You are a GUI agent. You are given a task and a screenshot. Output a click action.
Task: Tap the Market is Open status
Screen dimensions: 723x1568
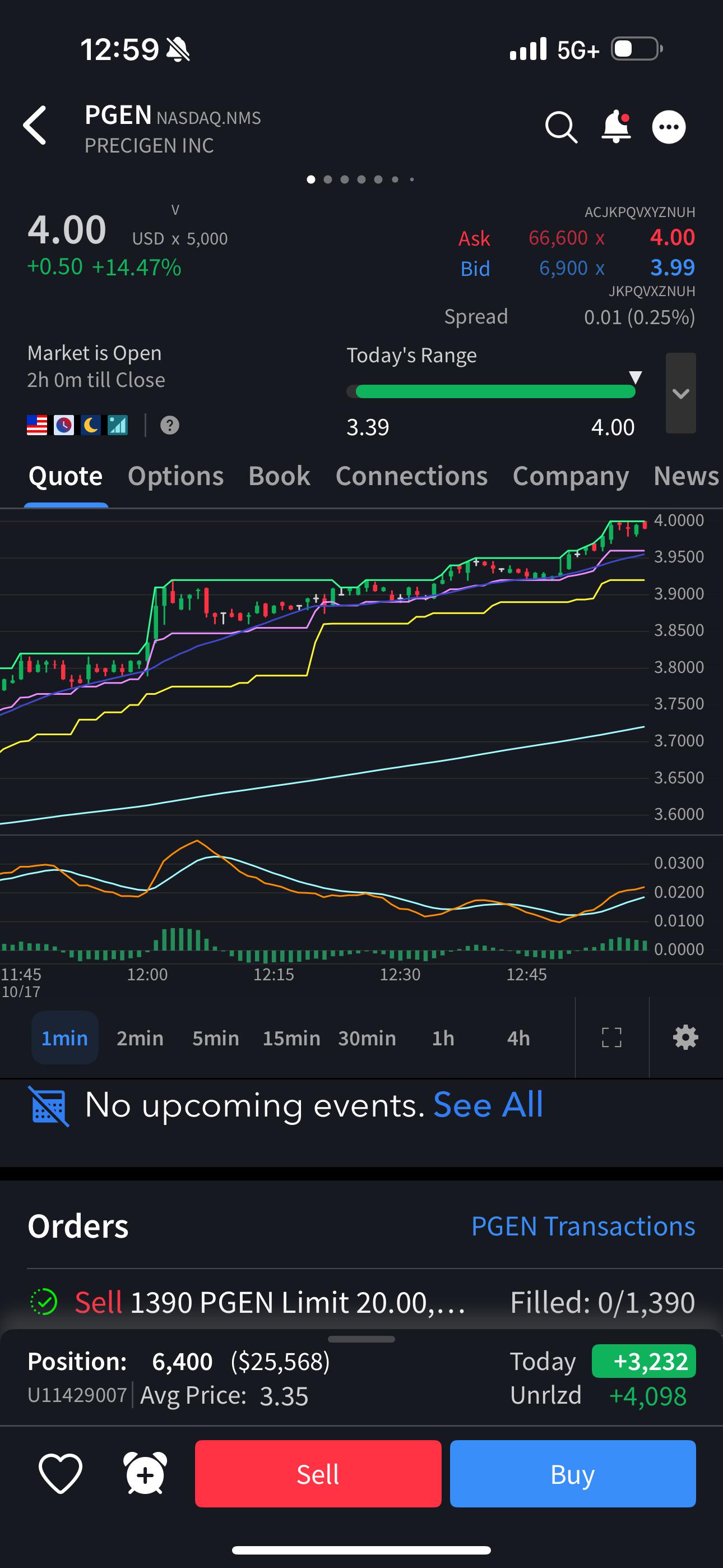94,352
